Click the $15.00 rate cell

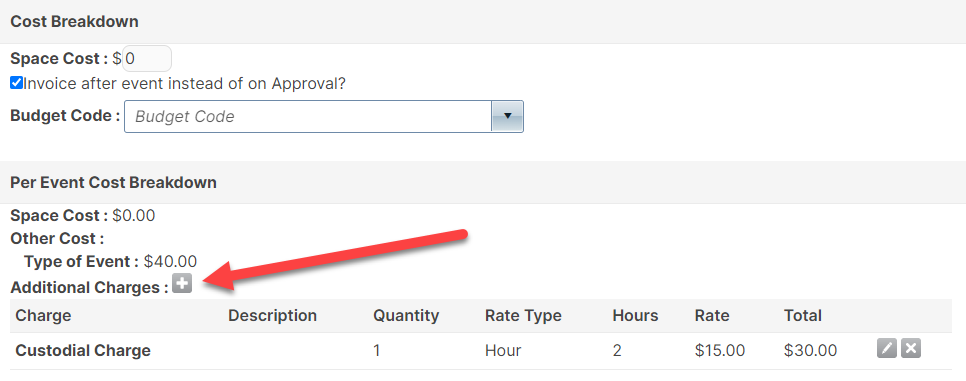pos(720,350)
